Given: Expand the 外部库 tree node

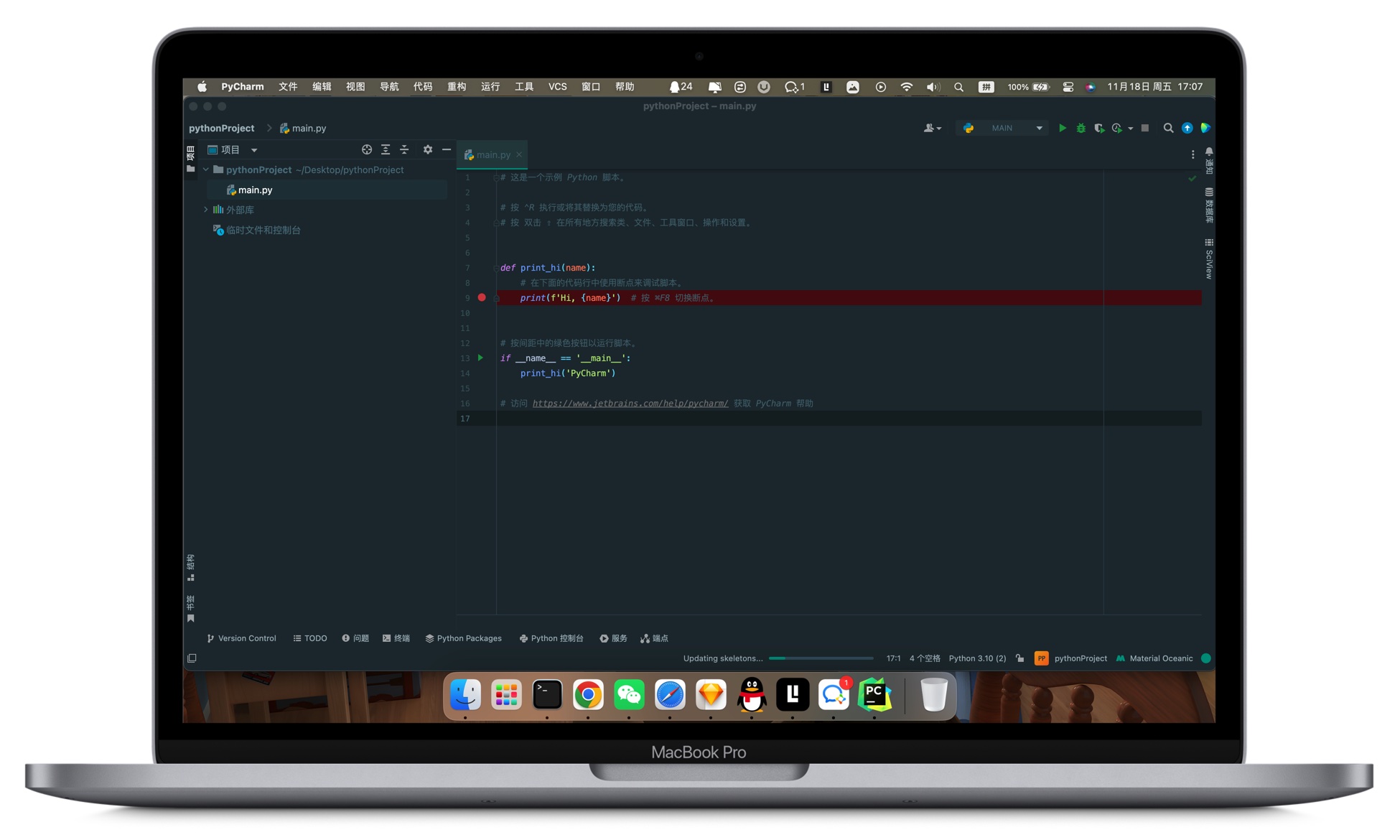Looking at the screenshot, I should (206, 210).
